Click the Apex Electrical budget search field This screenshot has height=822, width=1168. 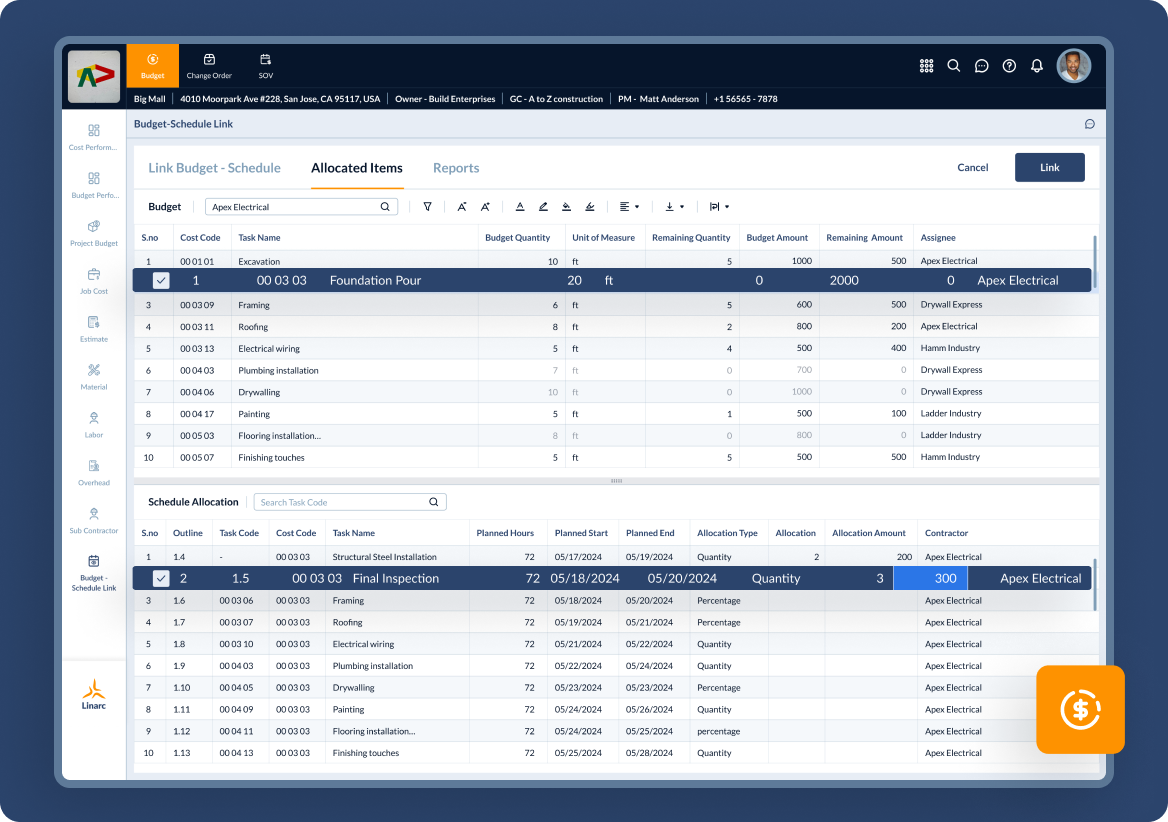click(301, 207)
